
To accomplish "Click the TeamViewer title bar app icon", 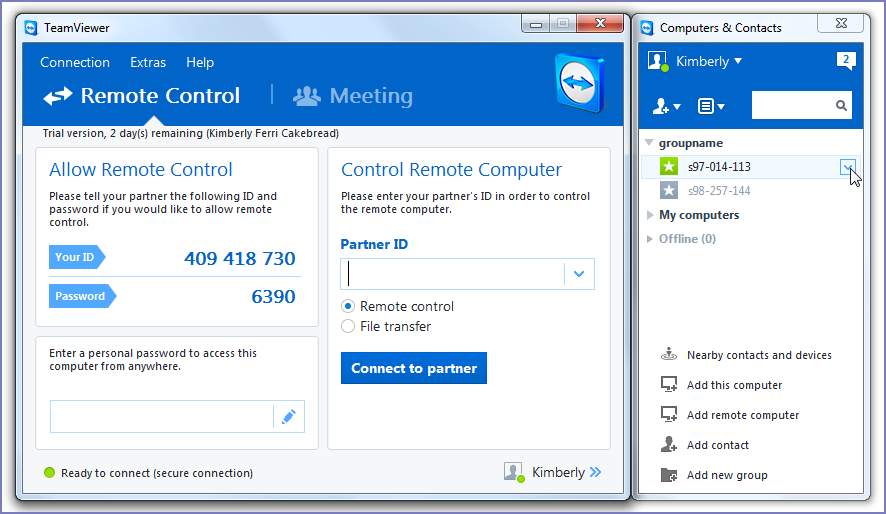I will click(x=31, y=27).
